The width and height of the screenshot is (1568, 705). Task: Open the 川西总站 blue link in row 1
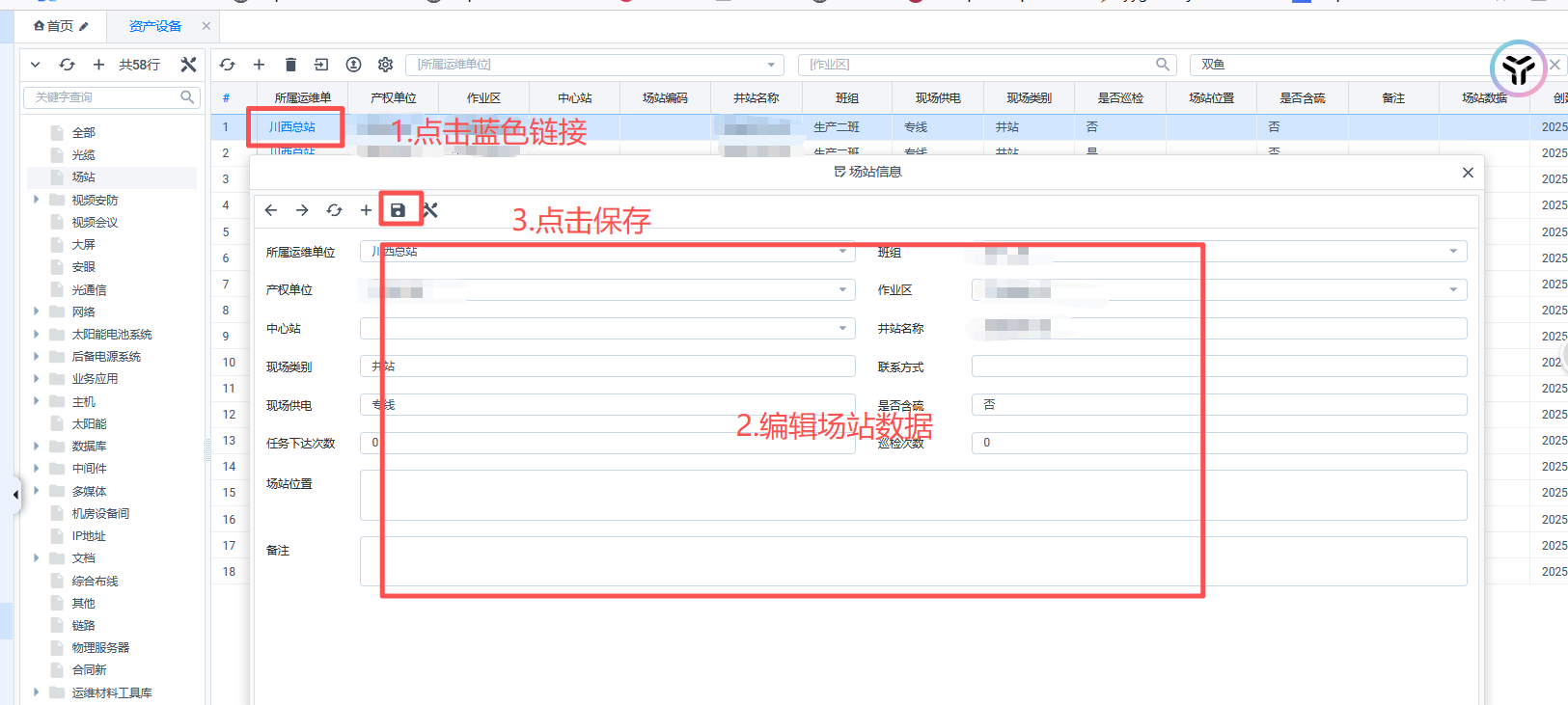(x=292, y=127)
